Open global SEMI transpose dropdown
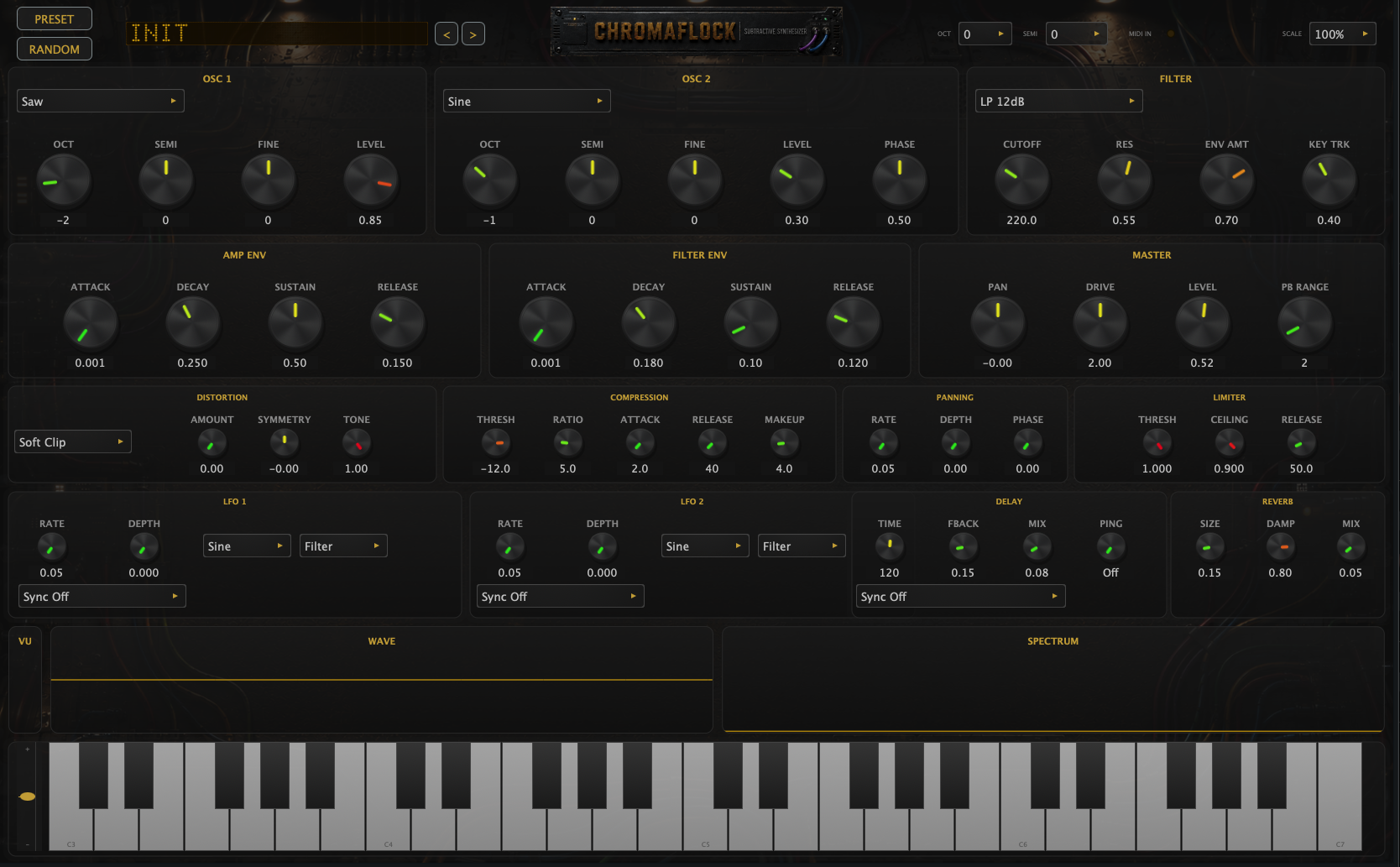 [x=1076, y=34]
